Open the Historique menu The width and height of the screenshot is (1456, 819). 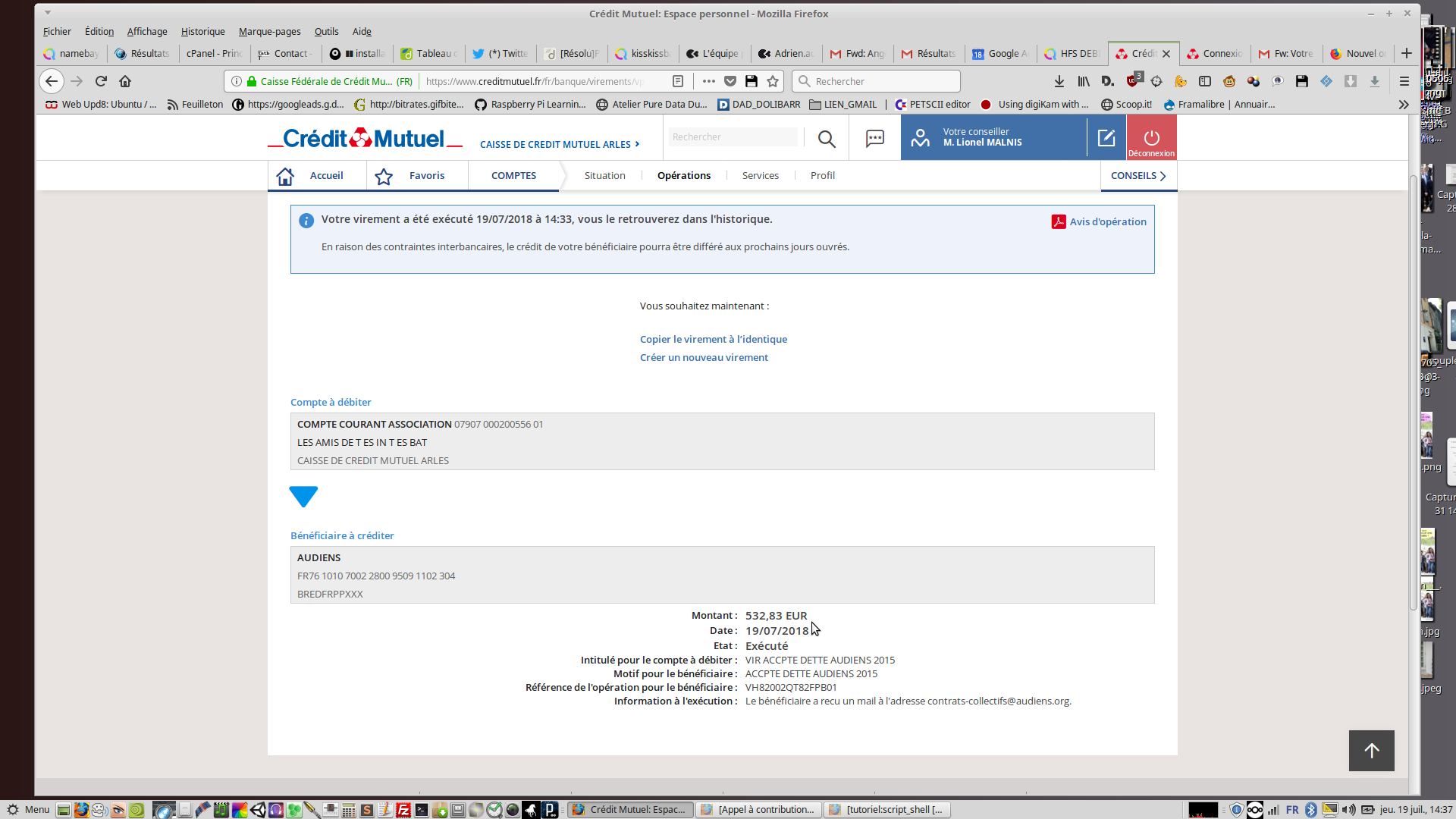pyautogui.click(x=202, y=32)
